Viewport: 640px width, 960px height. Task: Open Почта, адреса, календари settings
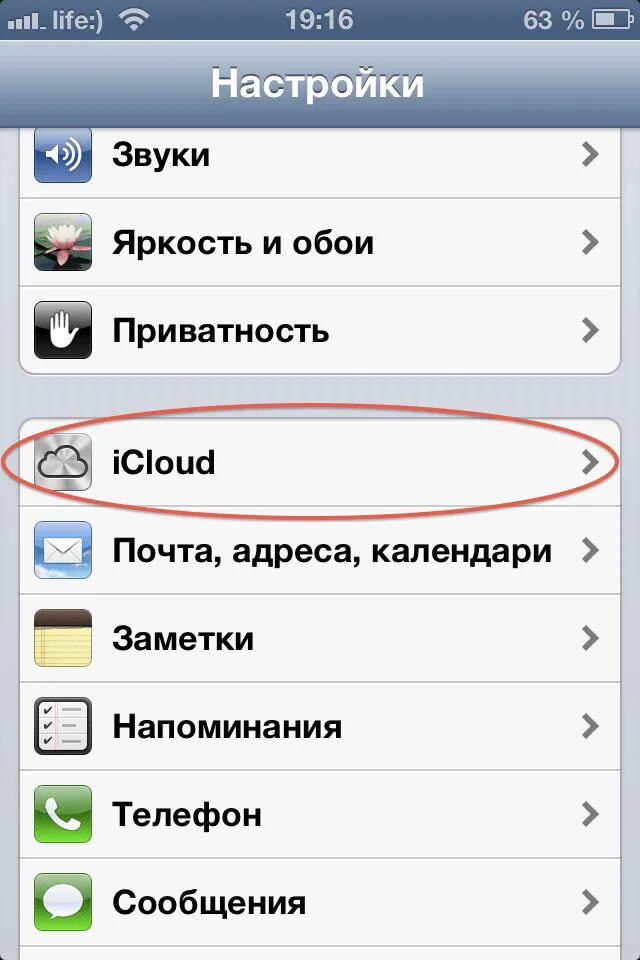point(320,550)
